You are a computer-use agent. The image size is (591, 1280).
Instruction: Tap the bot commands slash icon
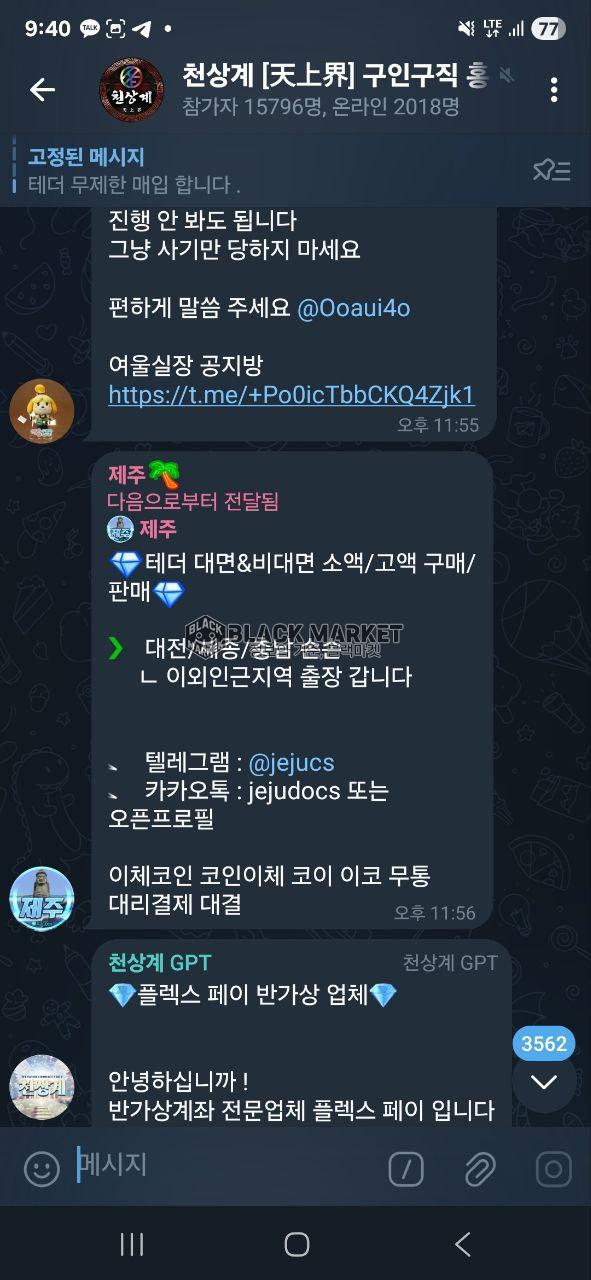pyautogui.click(x=406, y=1168)
